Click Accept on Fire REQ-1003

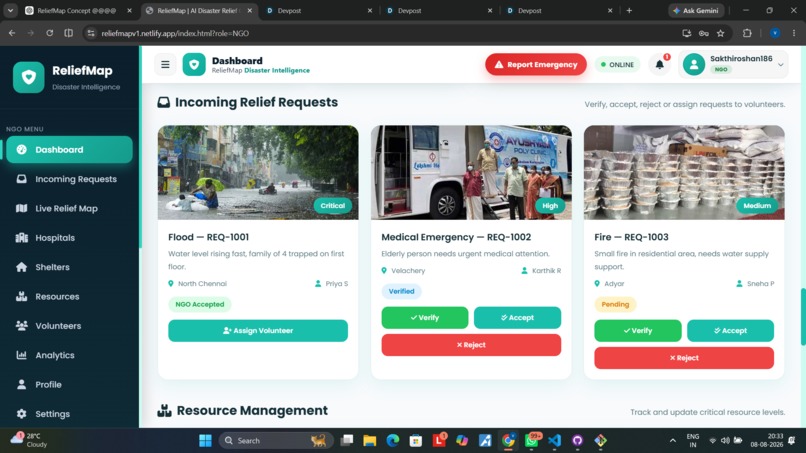click(x=730, y=331)
